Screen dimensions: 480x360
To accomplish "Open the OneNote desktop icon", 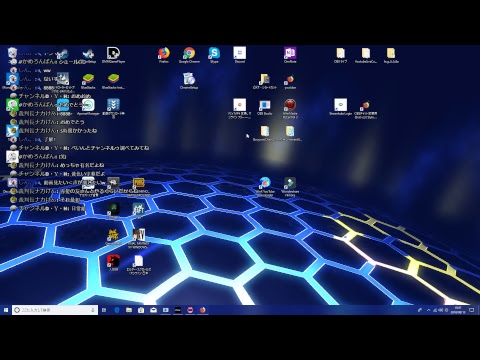I will coord(290,54).
